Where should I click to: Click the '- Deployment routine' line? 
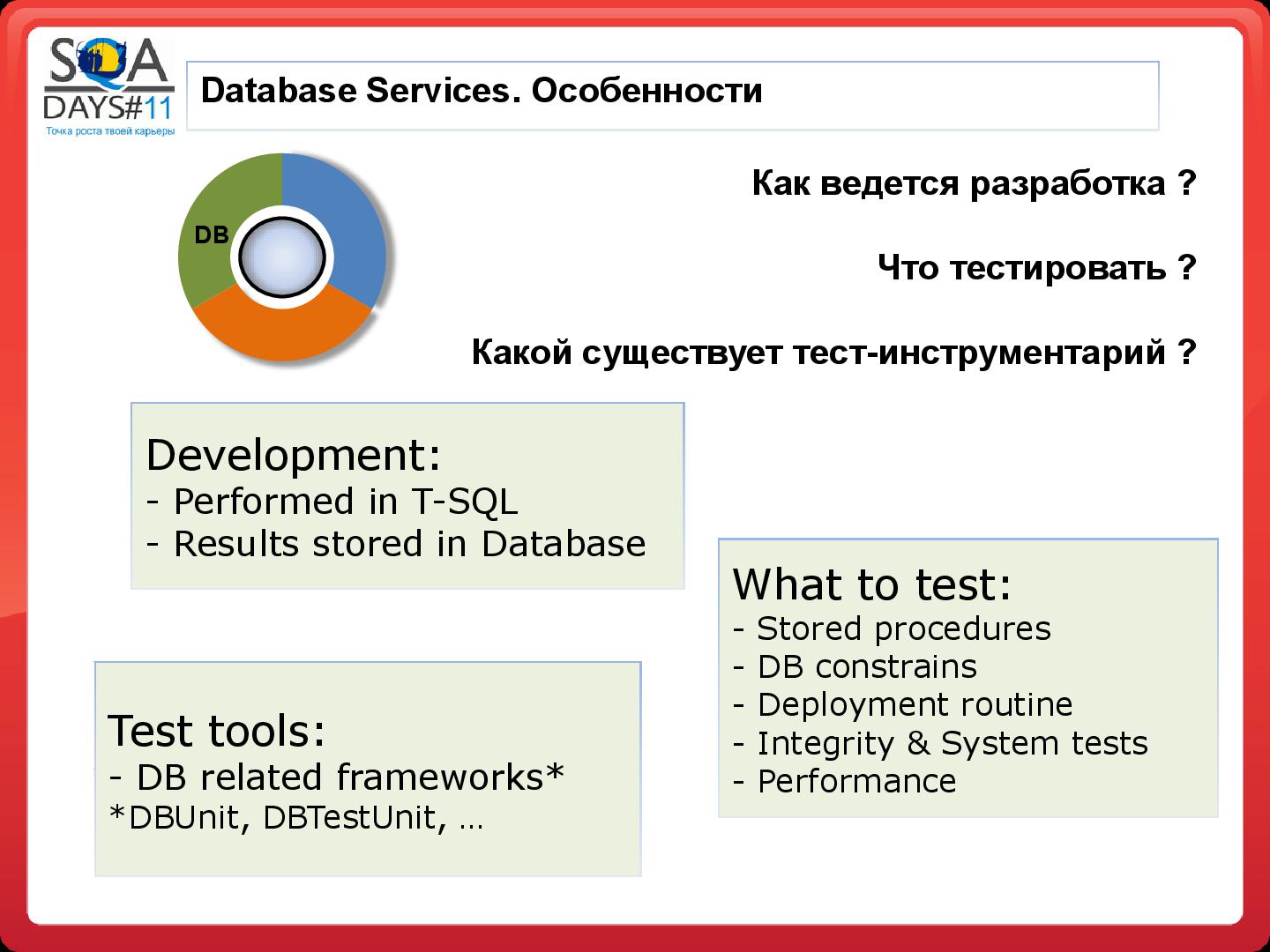(x=903, y=705)
